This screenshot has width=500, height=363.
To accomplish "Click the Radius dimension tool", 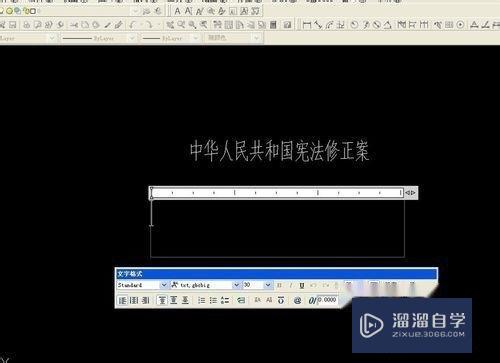I will click(x=354, y=25).
